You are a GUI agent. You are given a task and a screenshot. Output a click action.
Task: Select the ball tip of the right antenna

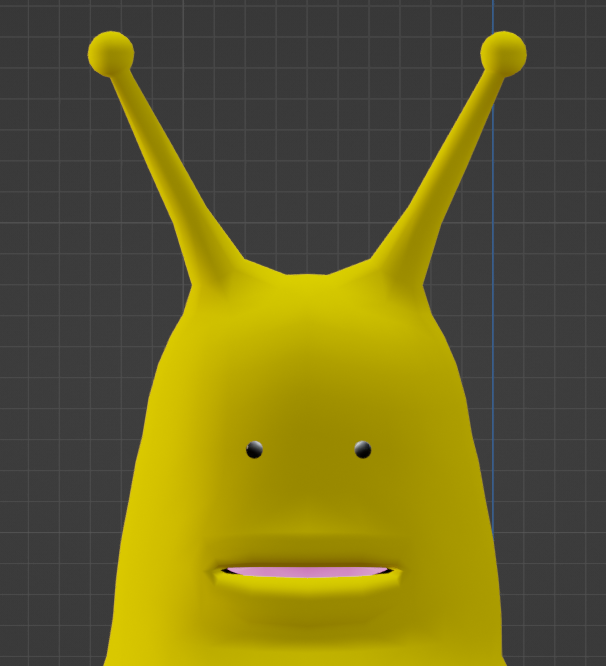point(504,54)
